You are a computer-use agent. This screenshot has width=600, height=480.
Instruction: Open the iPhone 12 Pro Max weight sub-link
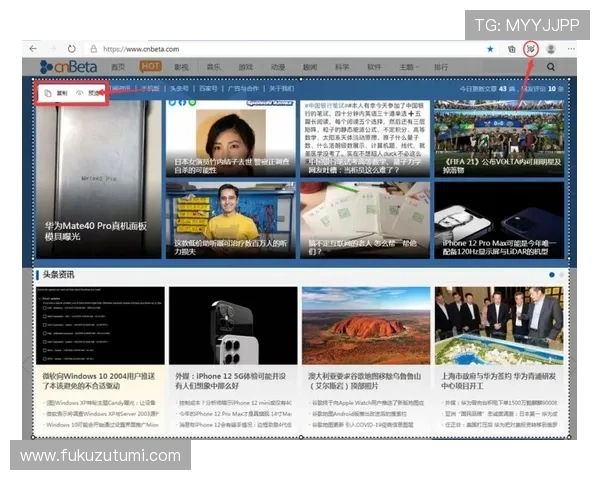(x=235, y=414)
